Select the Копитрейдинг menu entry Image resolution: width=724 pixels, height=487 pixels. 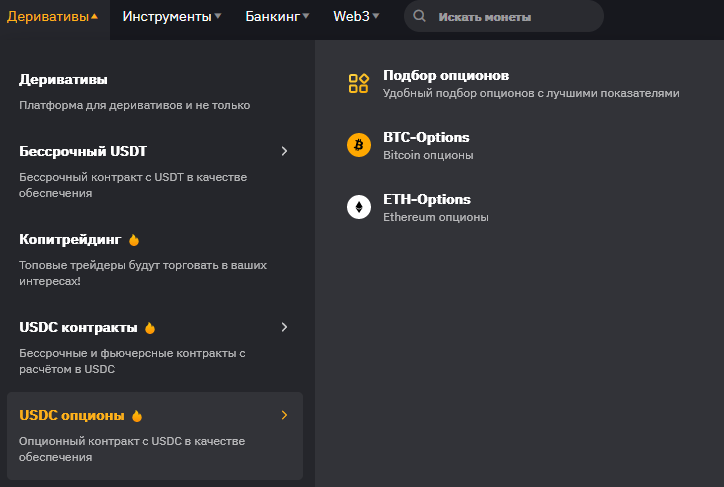70,240
